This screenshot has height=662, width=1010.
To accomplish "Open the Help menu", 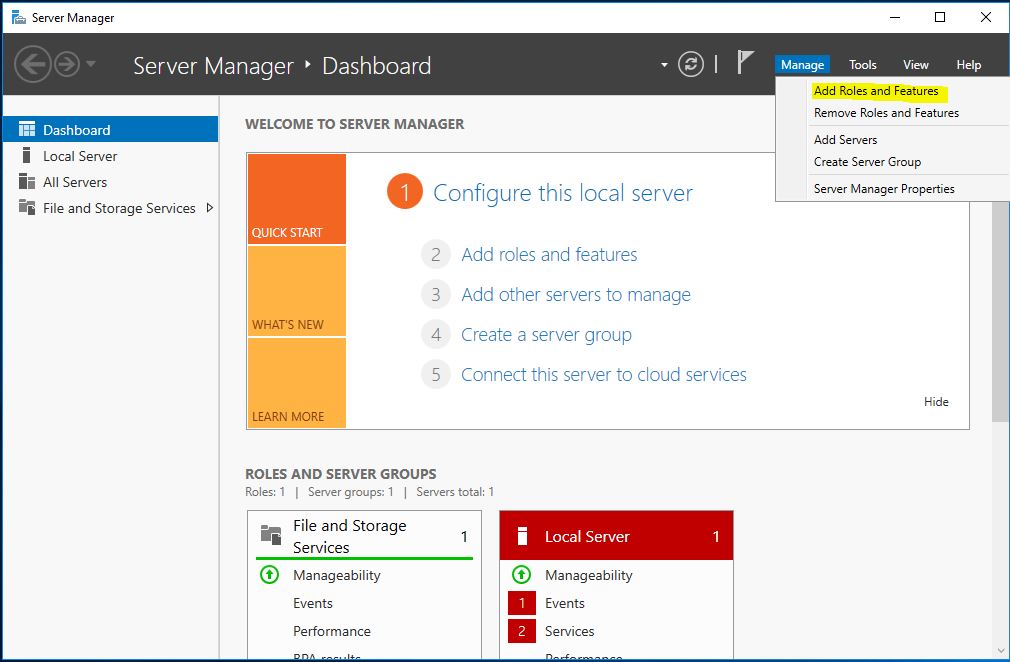I will coord(968,65).
